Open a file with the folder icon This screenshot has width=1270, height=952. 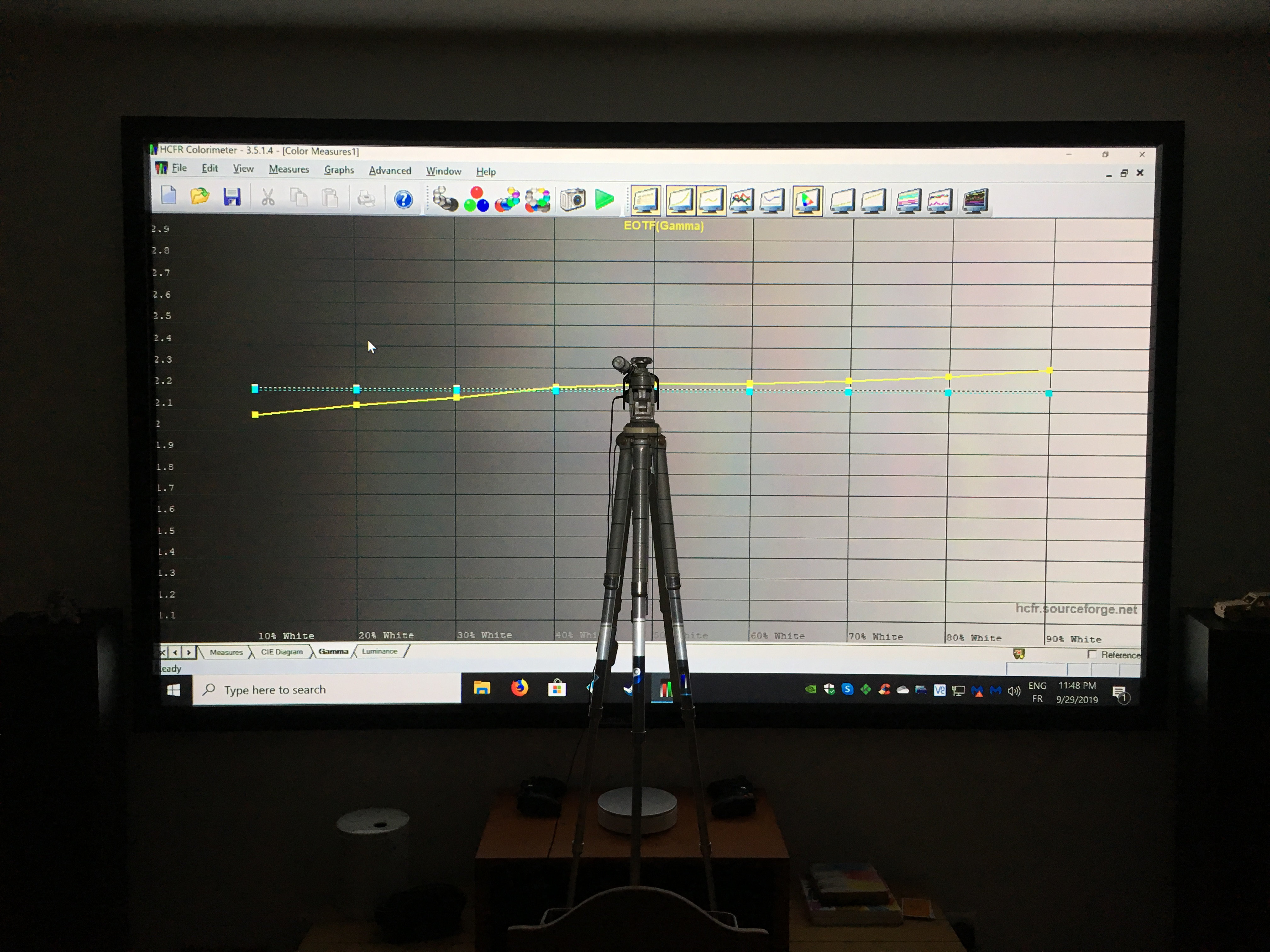[200, 196]
